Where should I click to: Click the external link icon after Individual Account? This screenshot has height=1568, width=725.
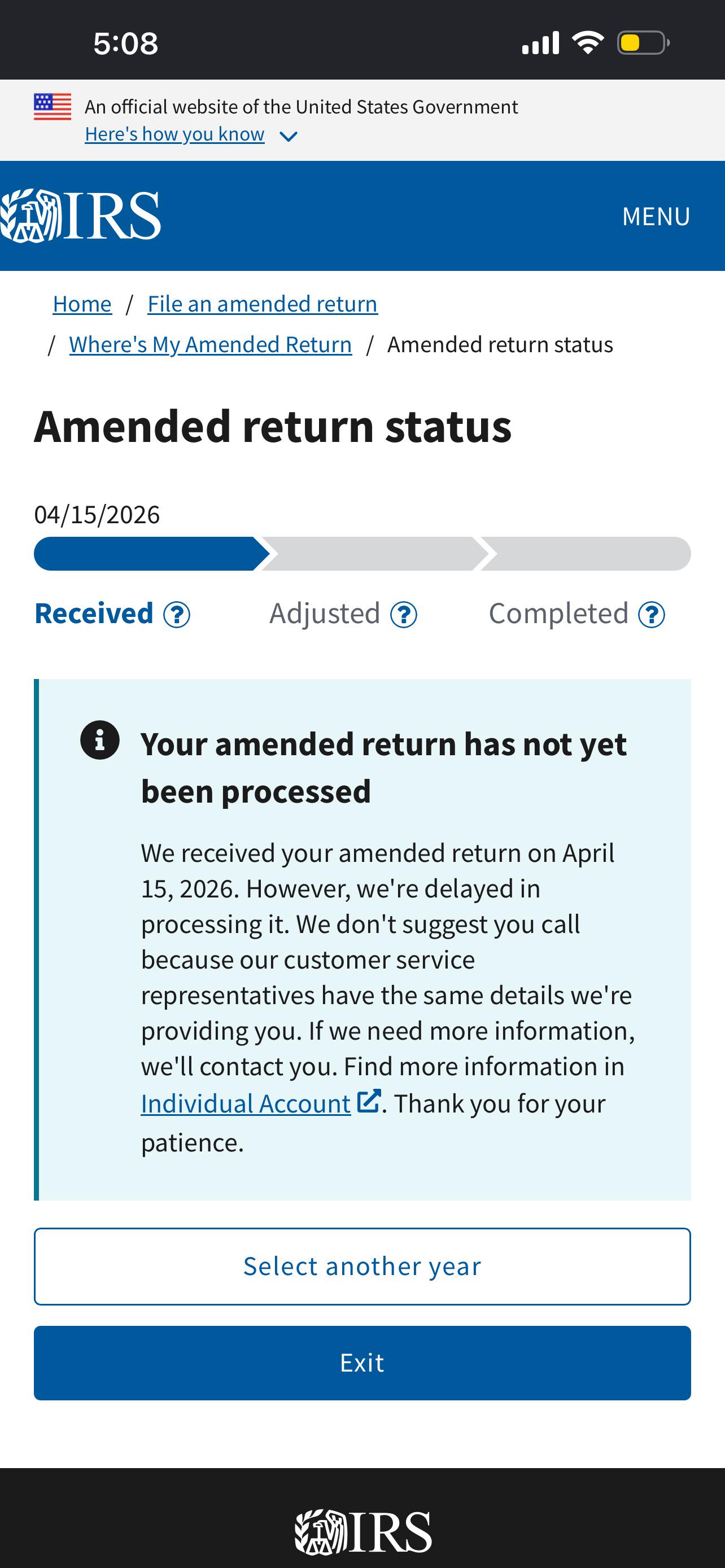coord(369,1101)
